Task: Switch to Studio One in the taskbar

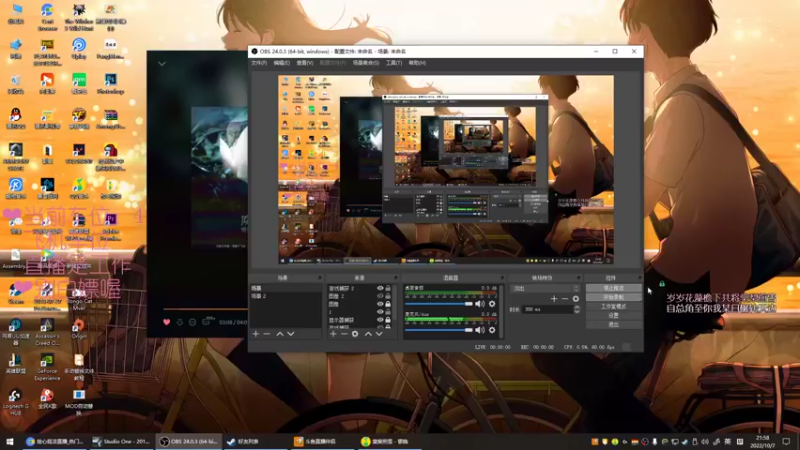Action: click(x=121, y=441)
